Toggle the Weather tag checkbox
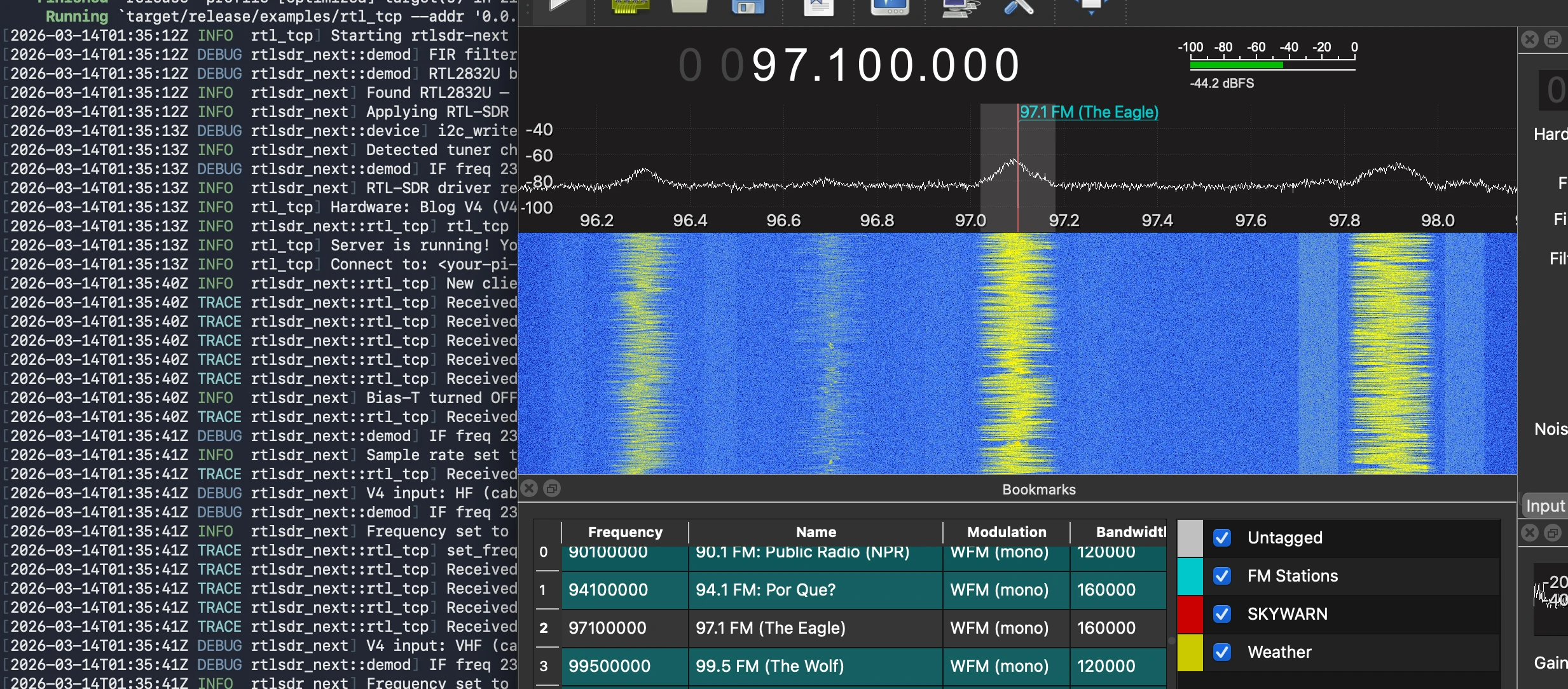This screenshot has width=1568, height=689. (1223, 651)
